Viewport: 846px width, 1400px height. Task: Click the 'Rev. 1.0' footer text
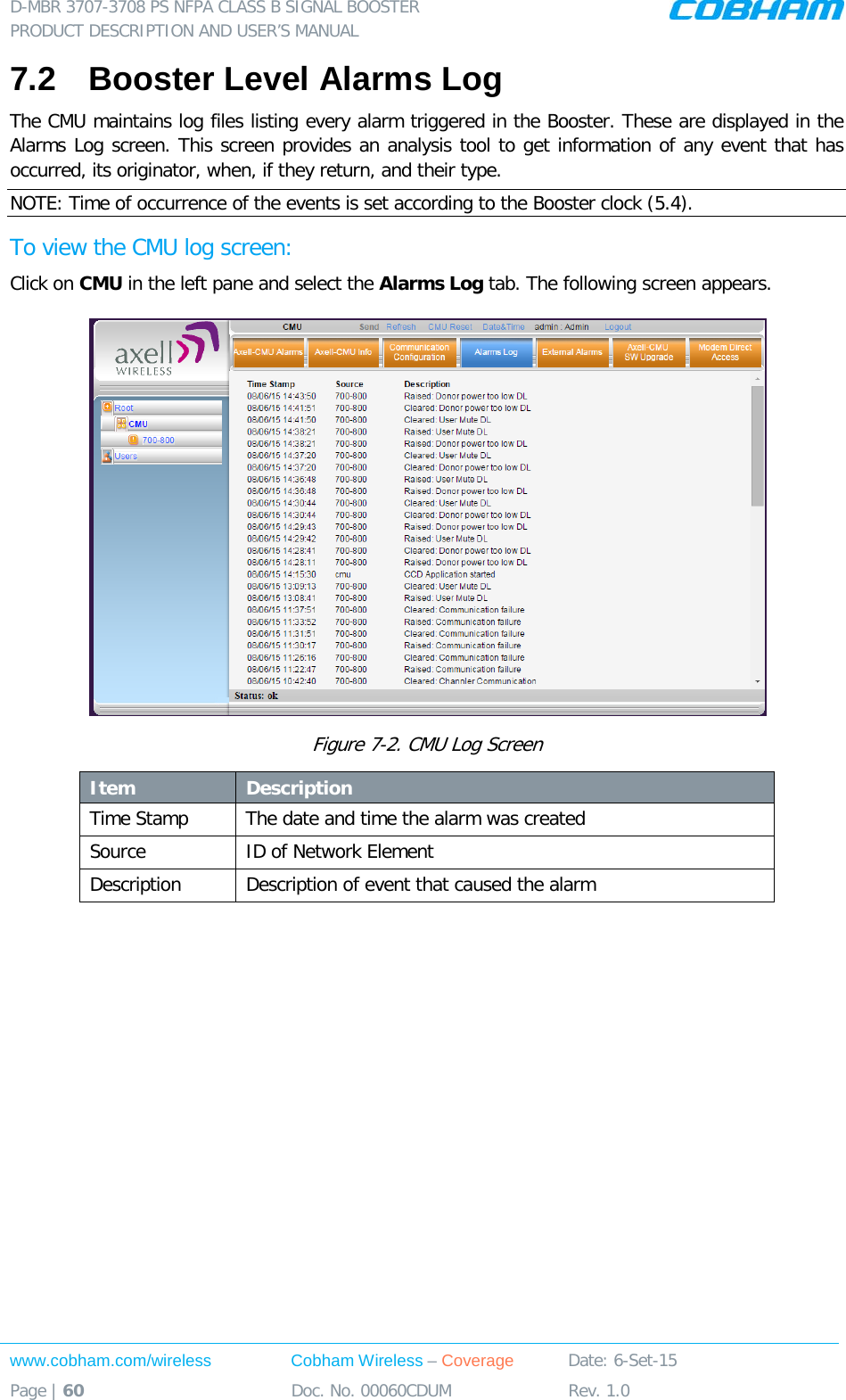pos(599,1391)
